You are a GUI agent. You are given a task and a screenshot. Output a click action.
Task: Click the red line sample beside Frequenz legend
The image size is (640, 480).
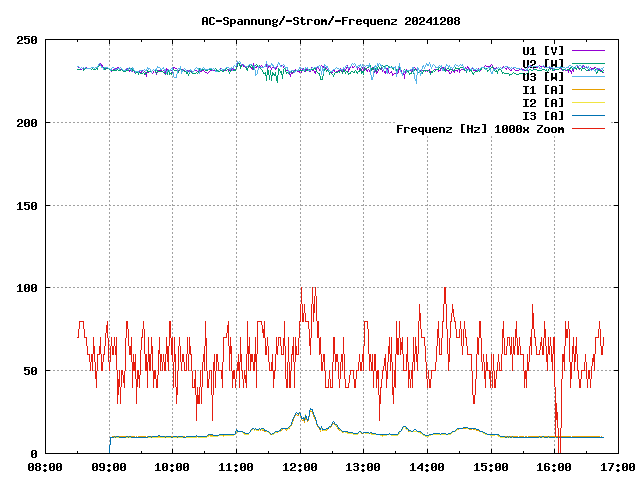tap(588, 129)
